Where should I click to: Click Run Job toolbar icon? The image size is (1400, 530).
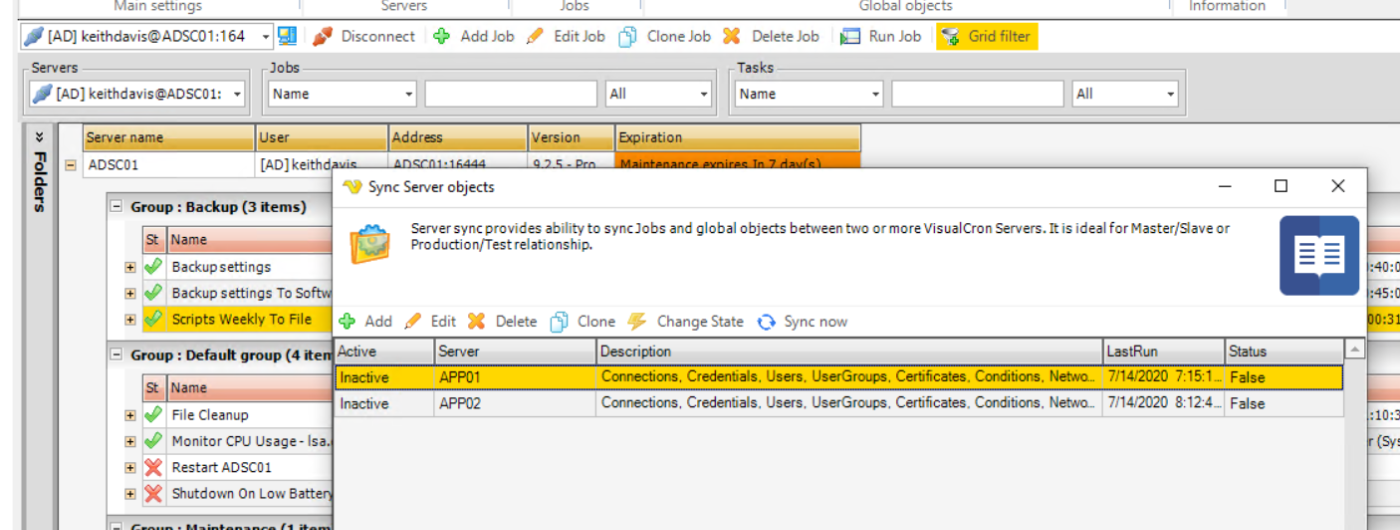[851, 37]
